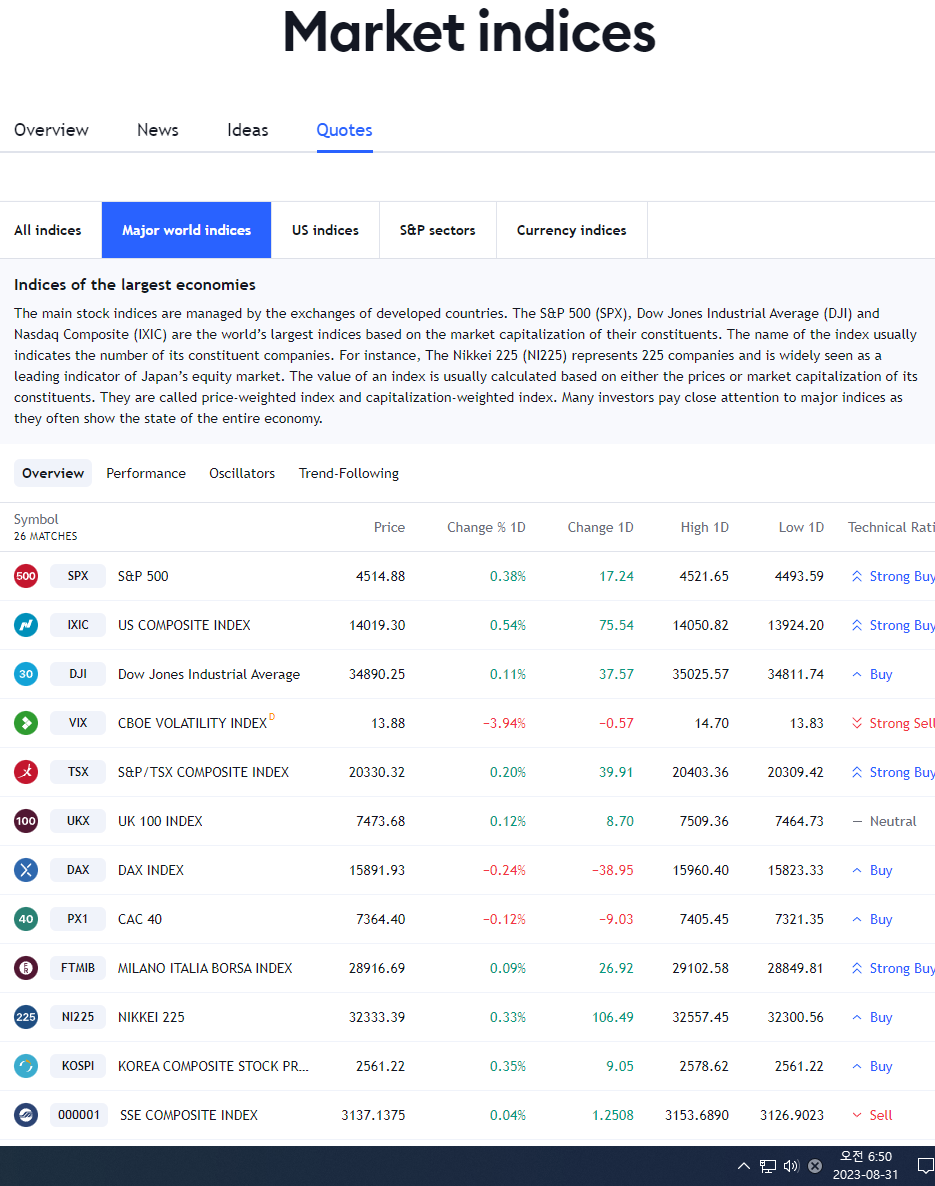Choose the Oscillators table view
Viewport: 935px width, 1186px height.
click(x=242, y=473)
